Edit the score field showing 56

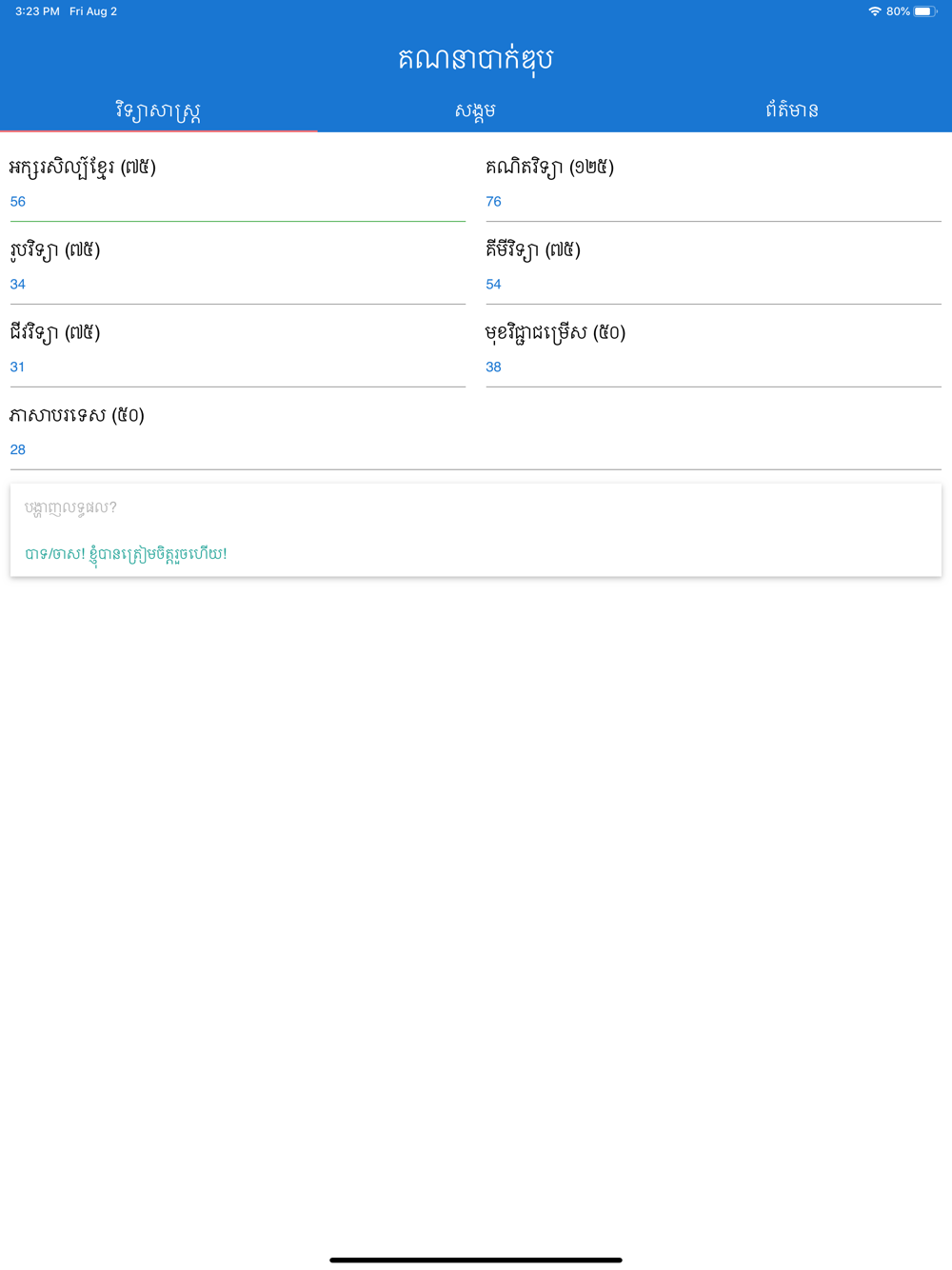coord(237,202)
